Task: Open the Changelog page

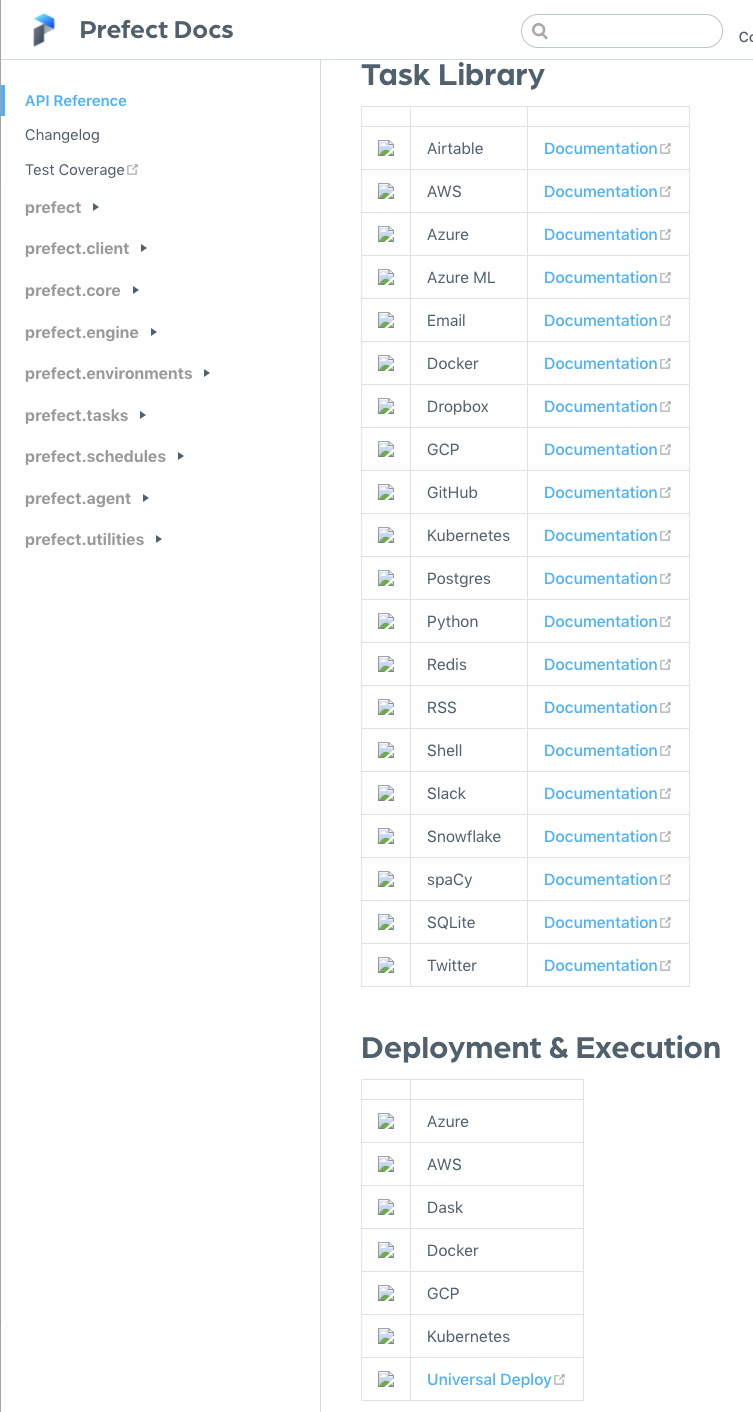Action: pyautogui.click(x=60, y=134)
